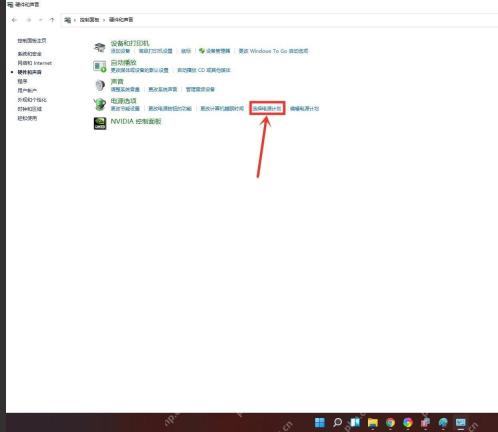Open 网络和 Internet in sidebar

coord(35,63)
